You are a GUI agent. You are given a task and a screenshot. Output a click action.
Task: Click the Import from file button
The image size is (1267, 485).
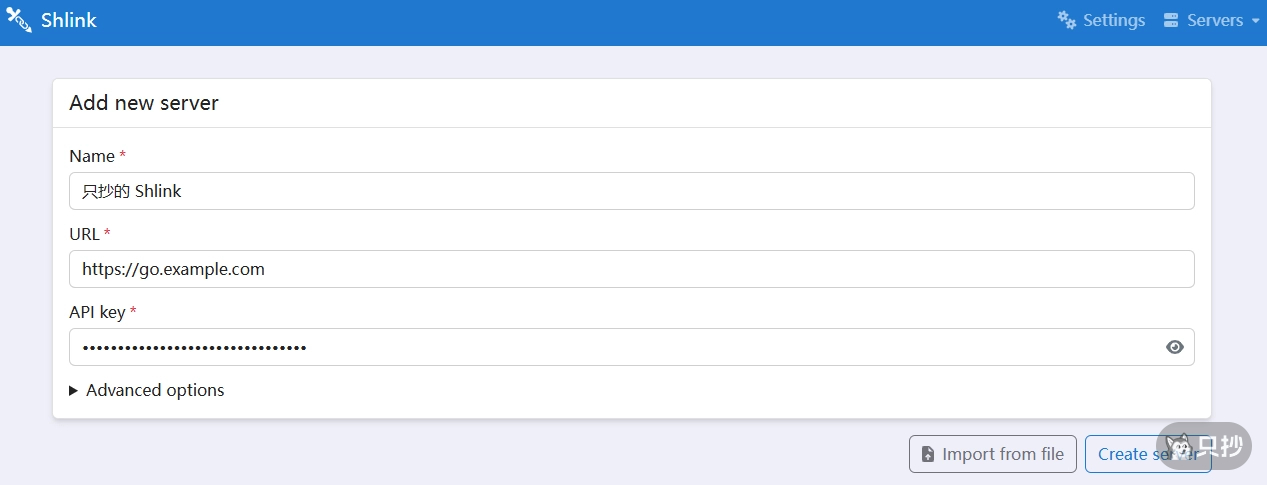tap(992, 454)
